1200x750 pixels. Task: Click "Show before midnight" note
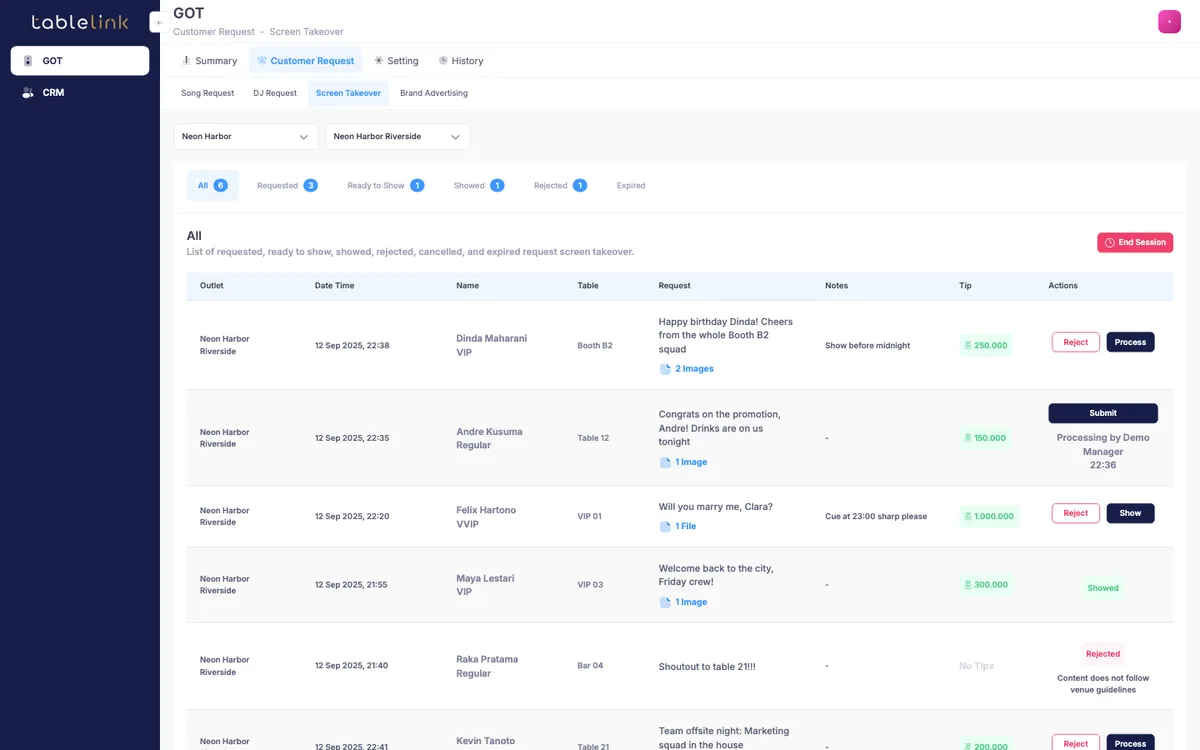[868, 346]
